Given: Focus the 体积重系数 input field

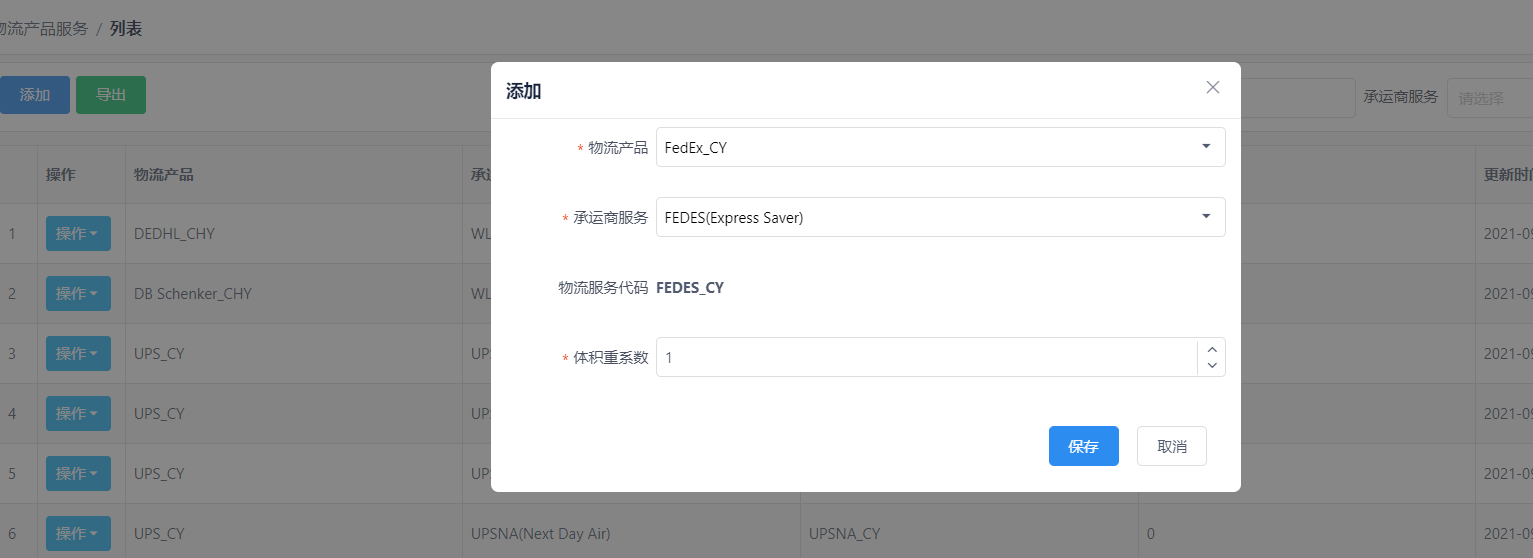Looking at the screenshot, I should (926, 357).
